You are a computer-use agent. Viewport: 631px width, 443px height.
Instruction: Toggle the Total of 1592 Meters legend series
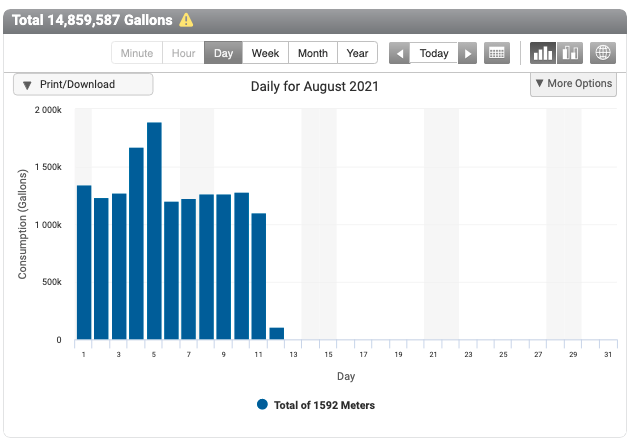315,405
